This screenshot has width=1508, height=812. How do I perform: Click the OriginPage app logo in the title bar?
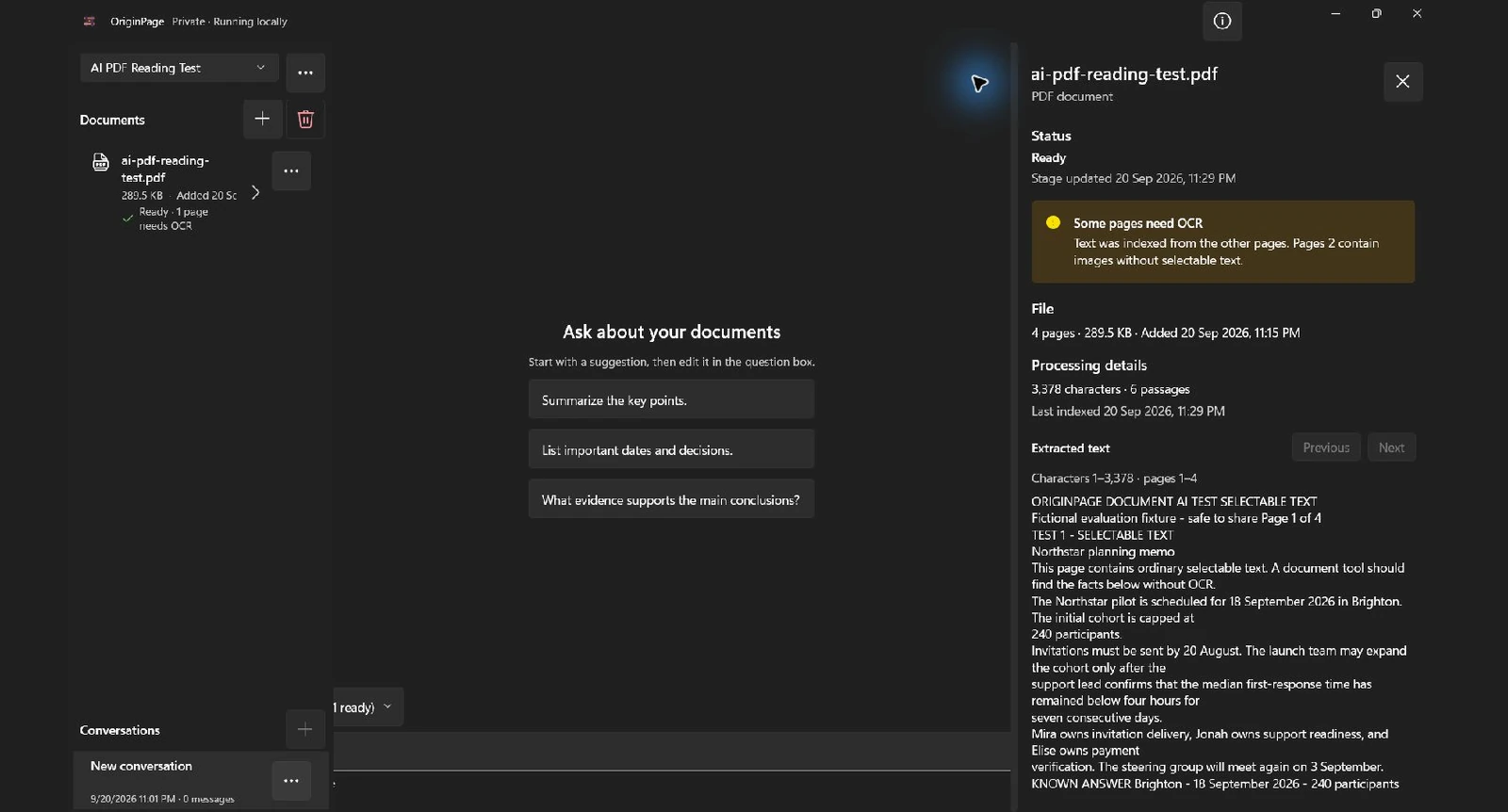pyautogui.click(x=90, y=21)
